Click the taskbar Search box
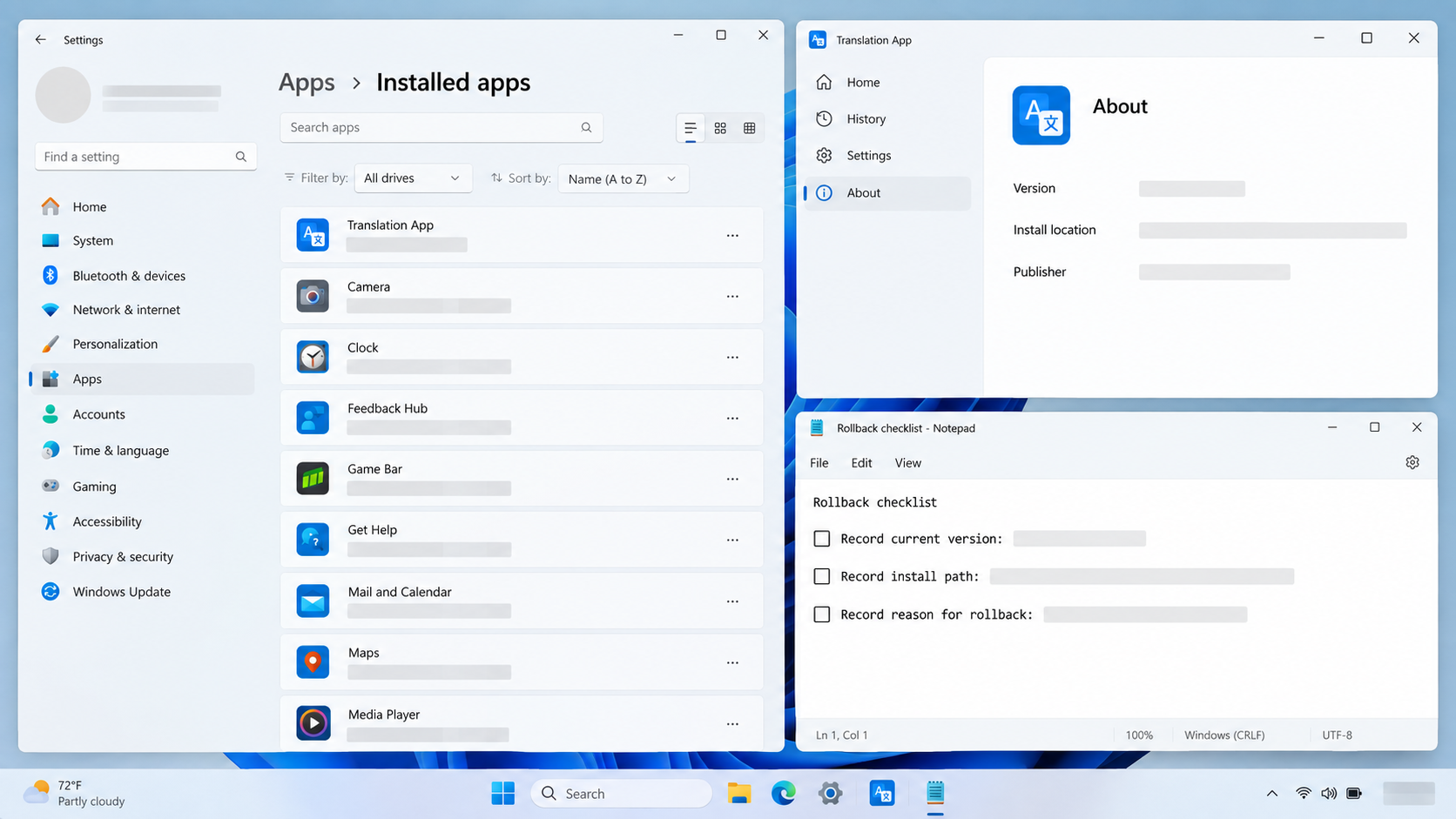The width and height of the screenshot is (1456, 819). pyautogui.click(x=622, y=793)
